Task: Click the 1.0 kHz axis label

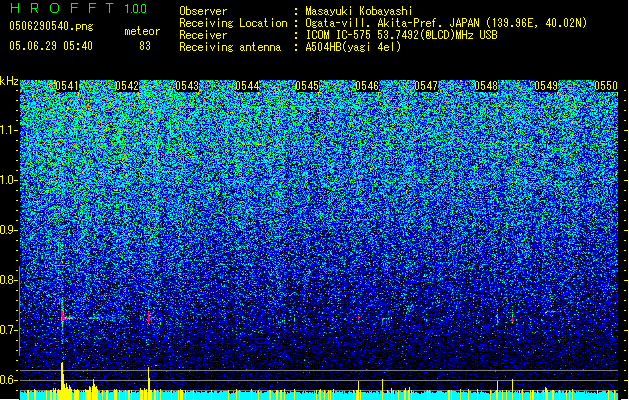Action: 9,180
